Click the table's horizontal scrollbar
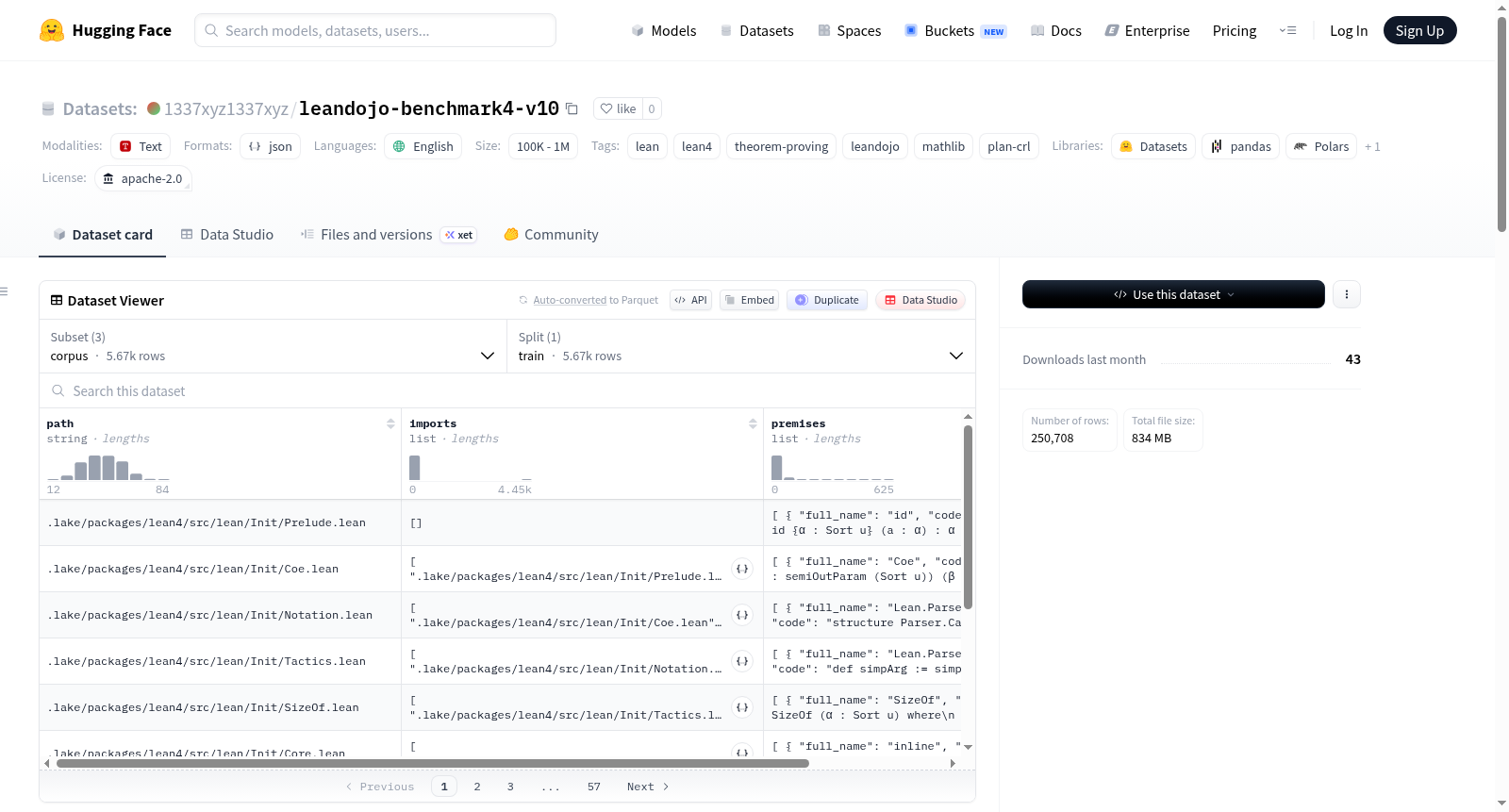 click(x=433, y=763)
